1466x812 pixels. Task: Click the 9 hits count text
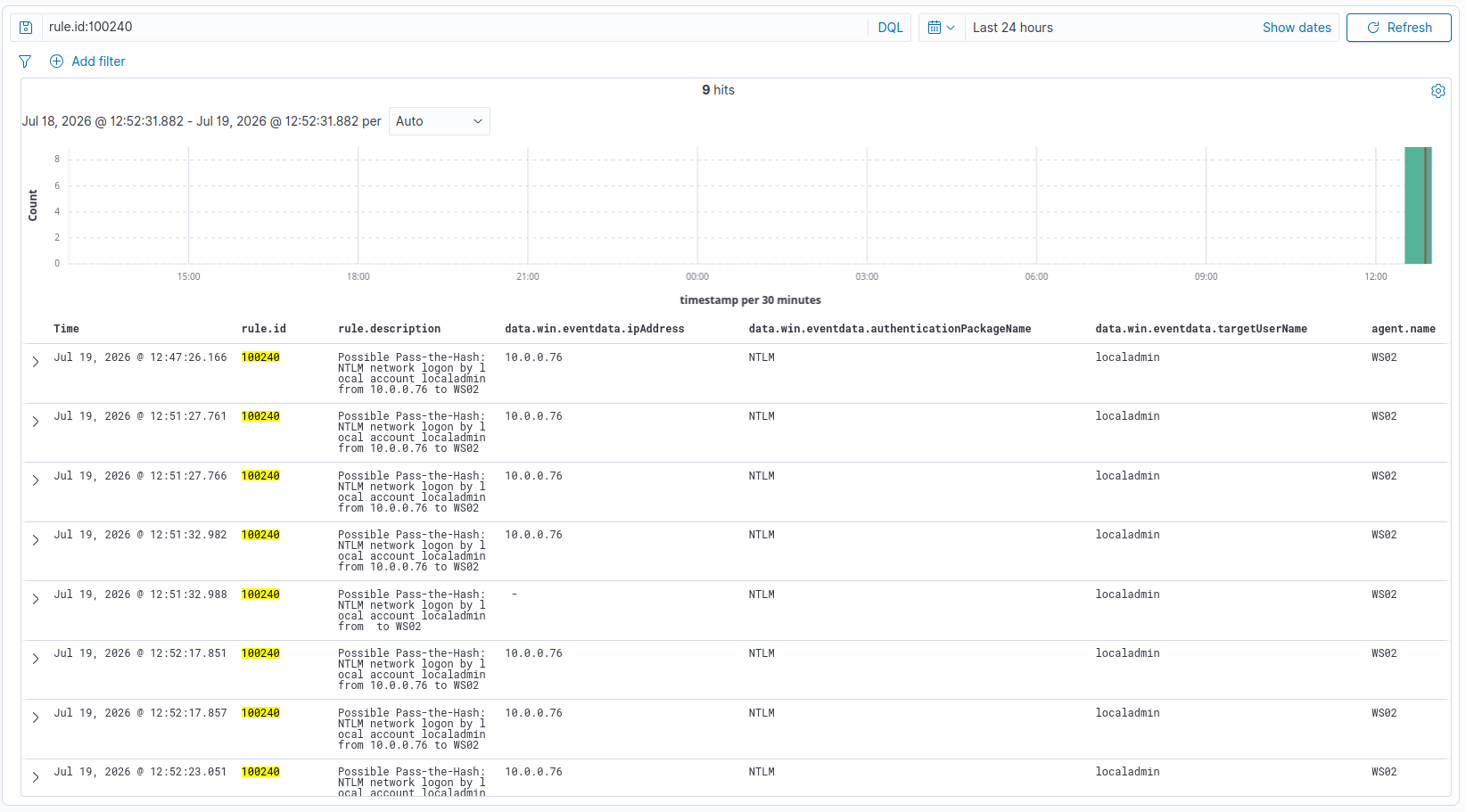pos(718,90)
